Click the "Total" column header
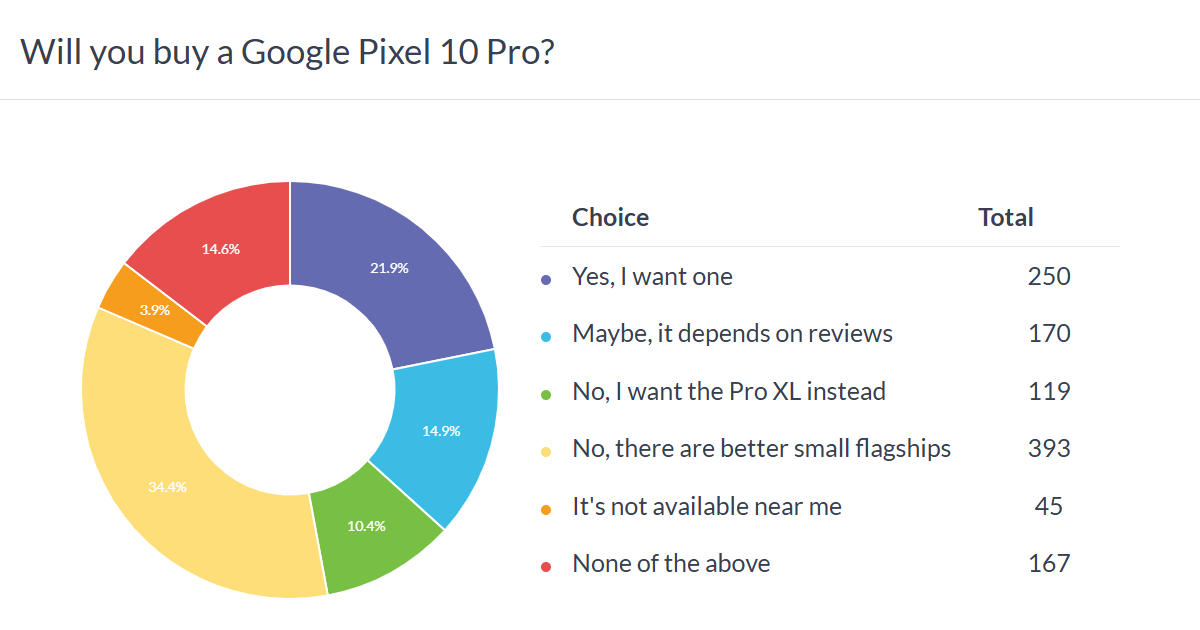The width and height of the screenshot is (1200, 630). point(1006,217)
